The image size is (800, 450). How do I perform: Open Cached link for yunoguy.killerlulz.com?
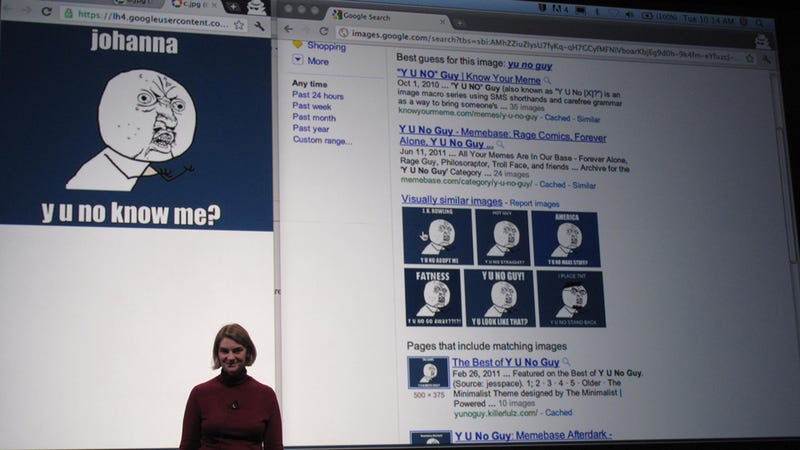(x=558, y=412)
